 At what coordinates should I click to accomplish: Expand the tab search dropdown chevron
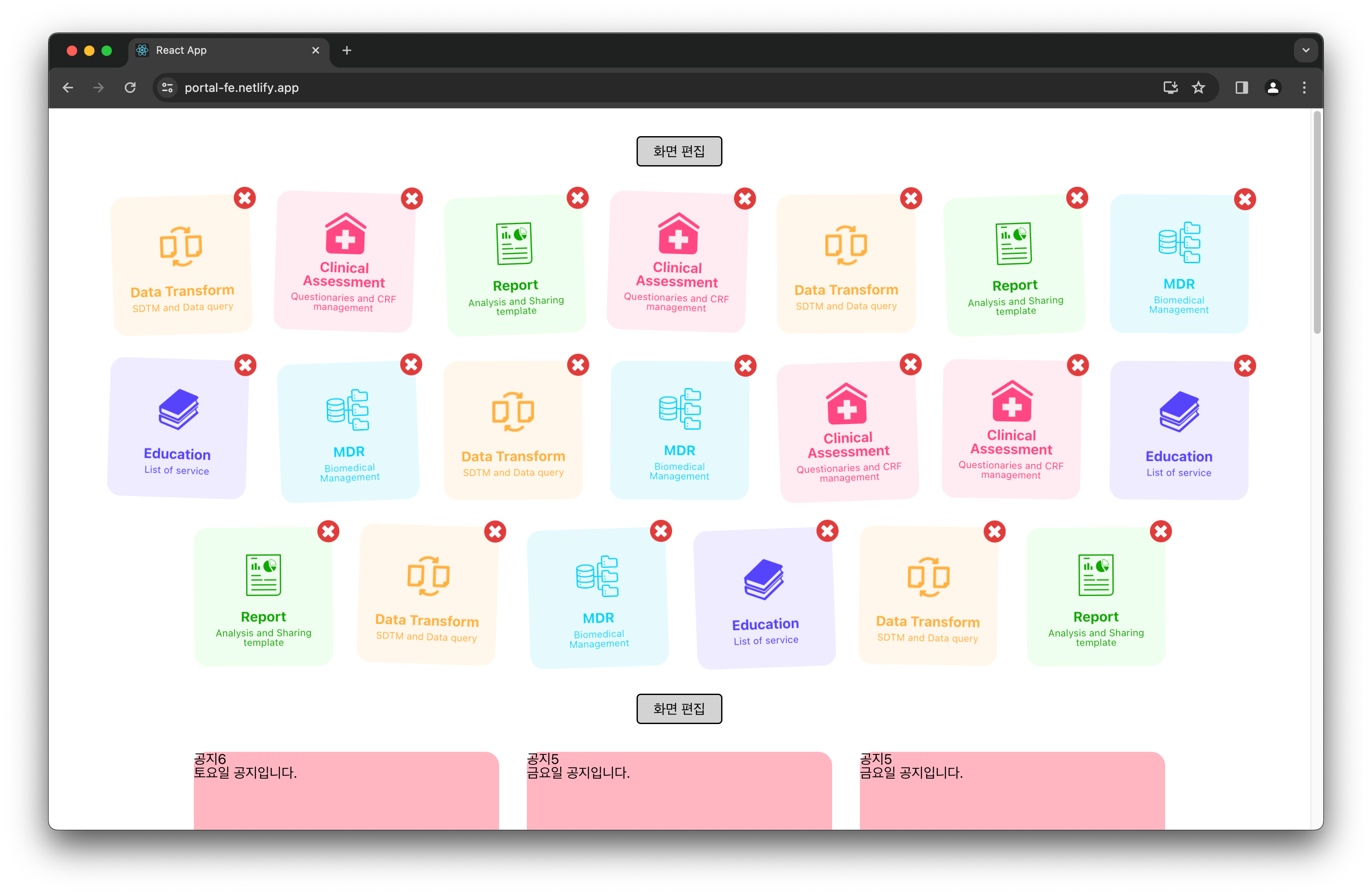click(x=1306, y=50)
